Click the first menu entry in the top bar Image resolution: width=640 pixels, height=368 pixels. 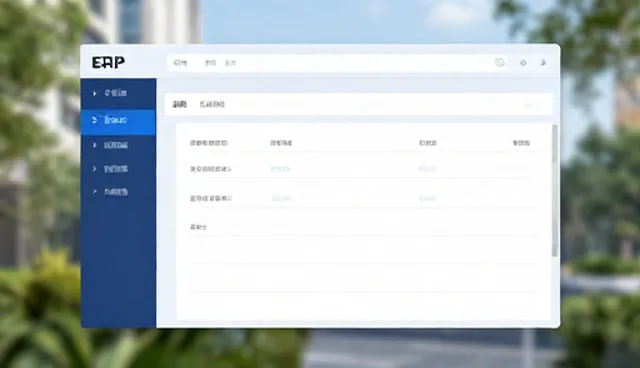(180, 63)
